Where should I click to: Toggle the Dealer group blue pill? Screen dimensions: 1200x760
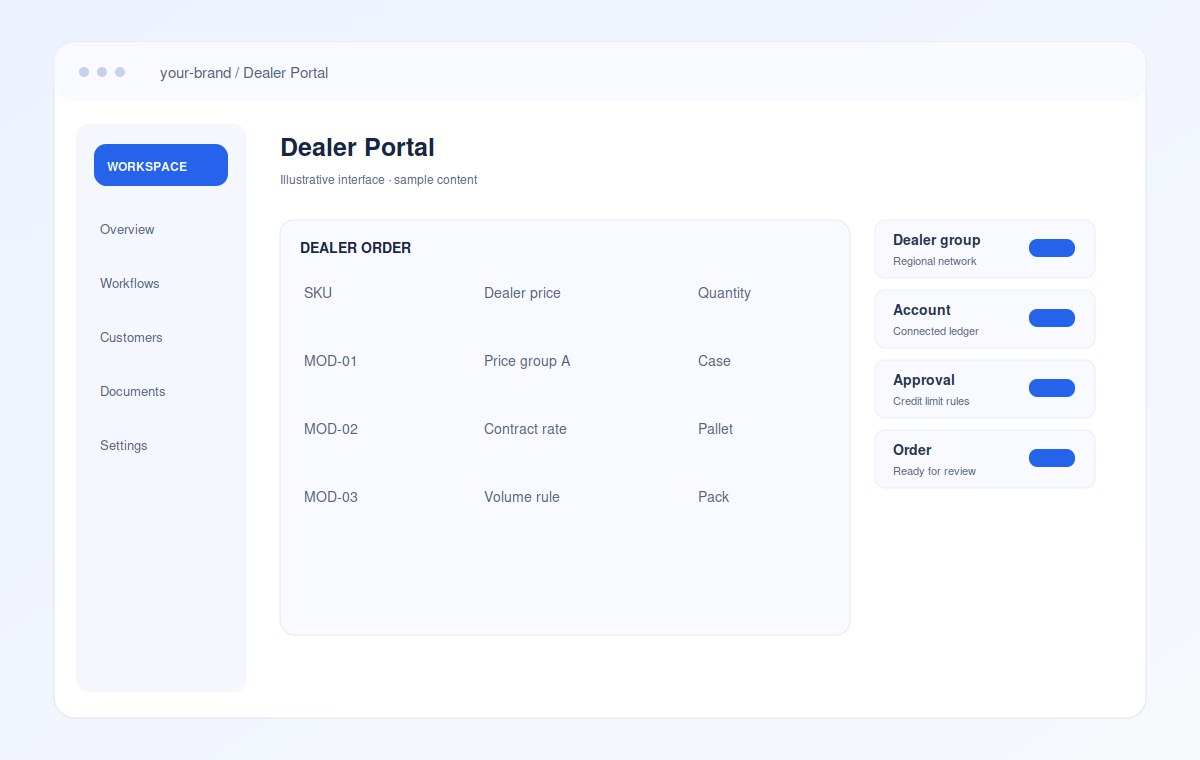[x=1051, y=248]
